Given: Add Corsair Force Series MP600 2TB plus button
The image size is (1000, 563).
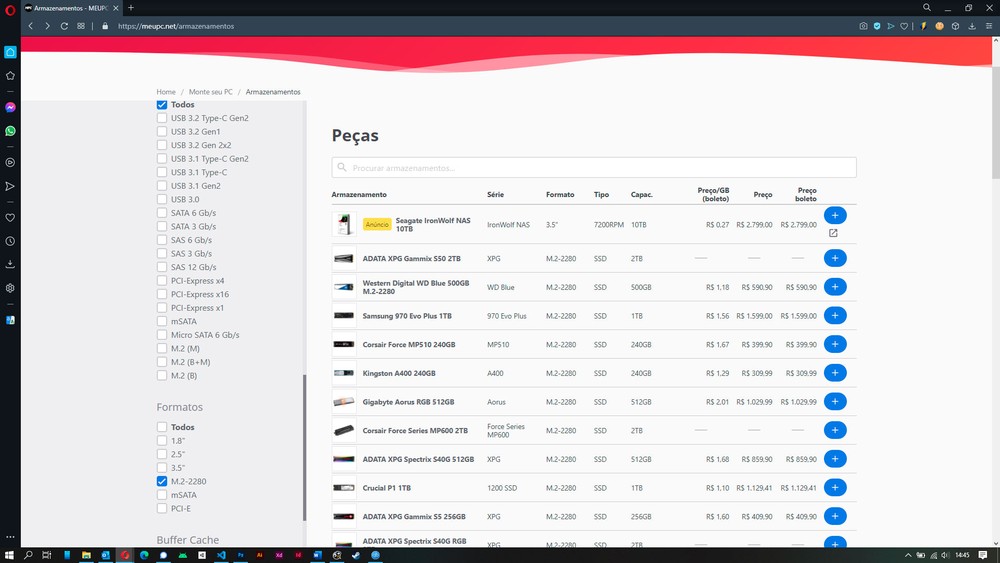Looking at the screenshot, I should [835, 430].
